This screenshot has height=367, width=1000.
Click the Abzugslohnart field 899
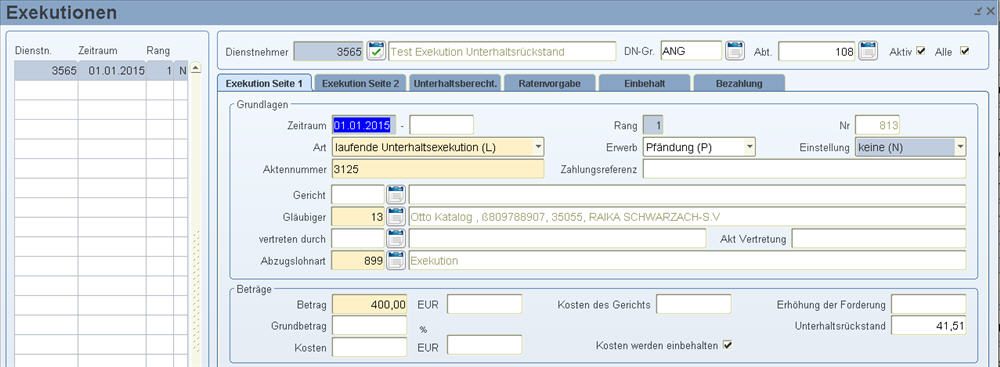pos(358,260)
